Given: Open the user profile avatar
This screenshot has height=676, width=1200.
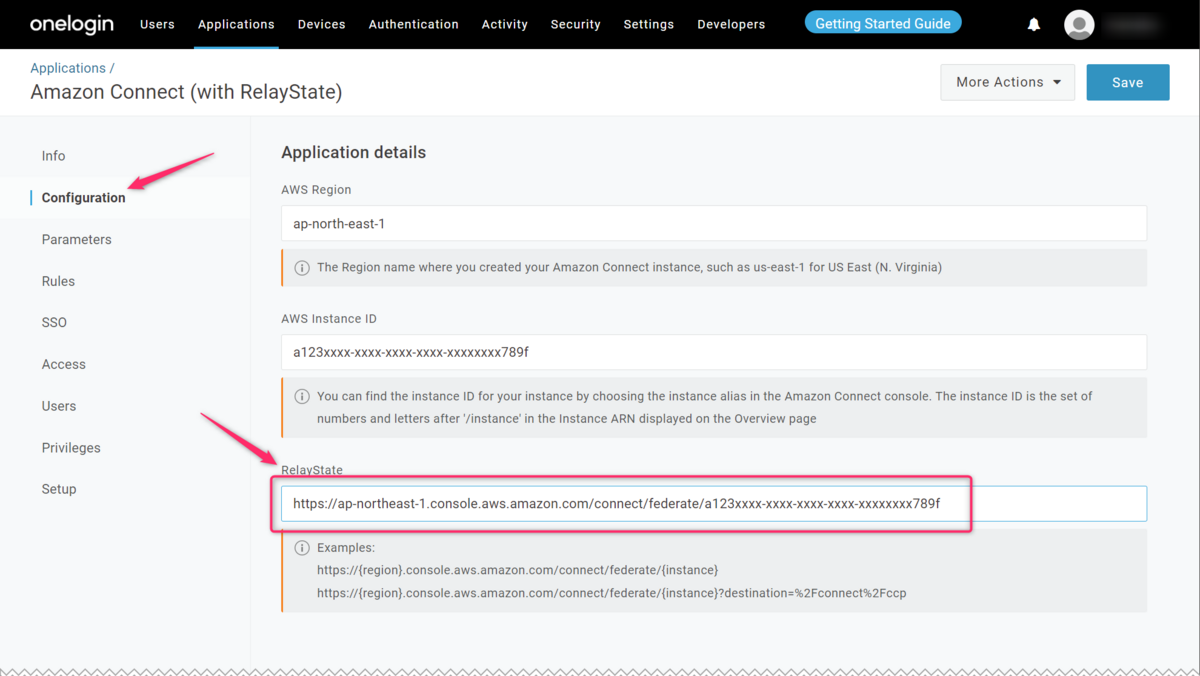Looking at the screenshot, I should (1079, 24).
